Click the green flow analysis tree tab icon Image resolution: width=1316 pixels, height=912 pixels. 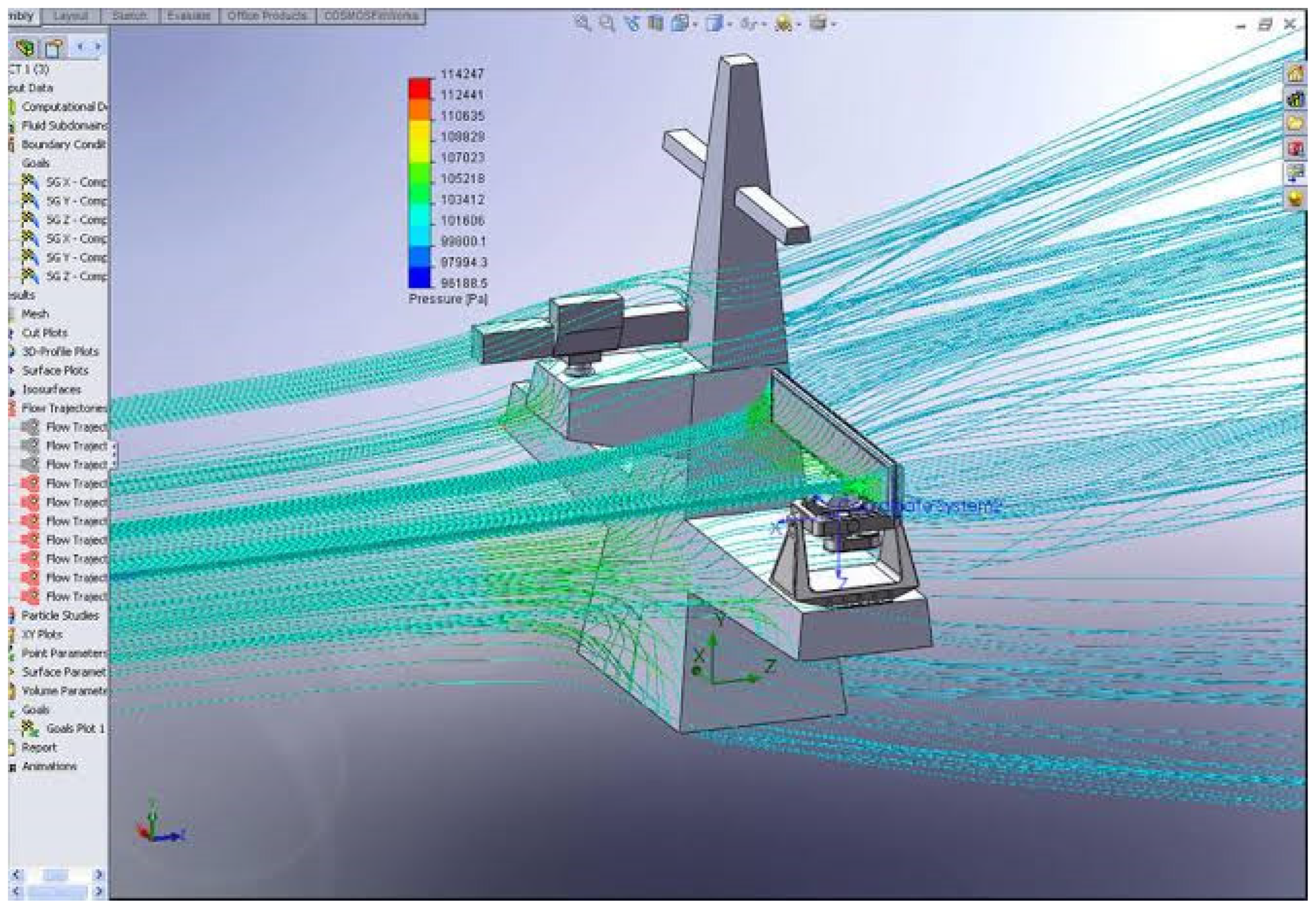[x=25, y=49]
